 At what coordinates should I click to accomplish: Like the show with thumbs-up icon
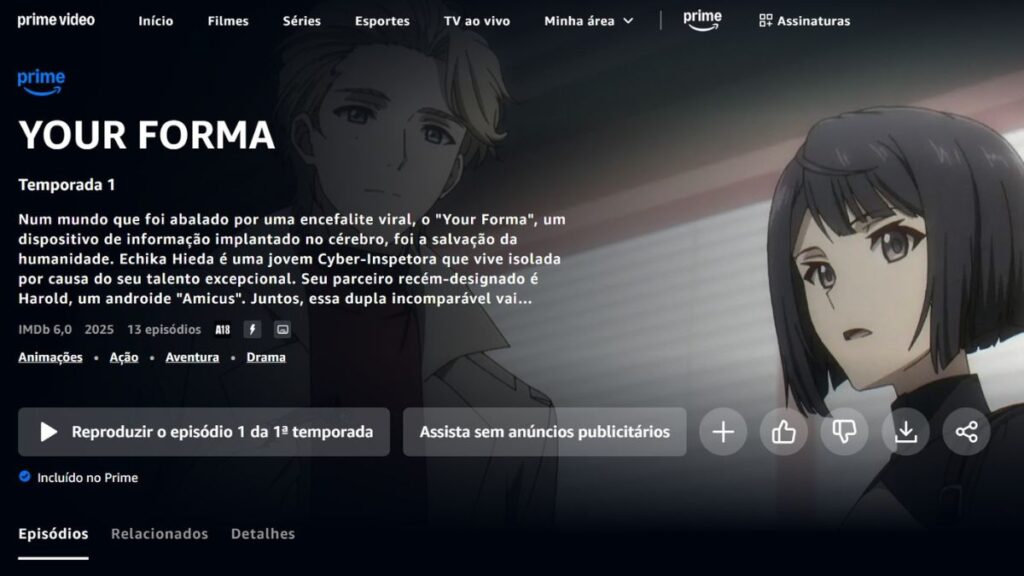(784, 432)
